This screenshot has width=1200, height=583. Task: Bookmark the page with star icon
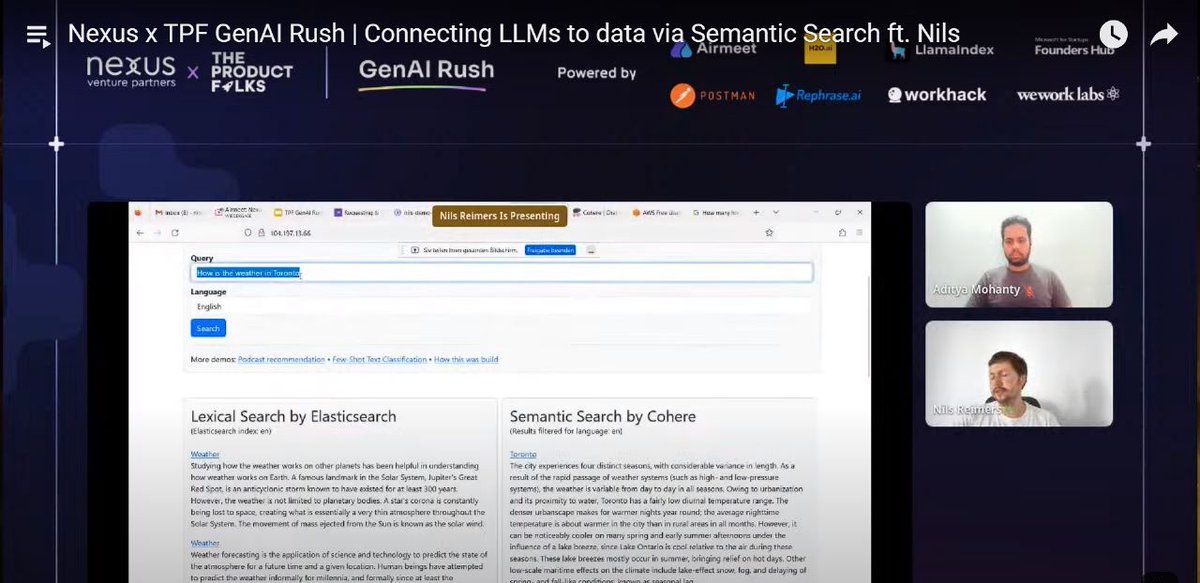click(x=768, y=232)
